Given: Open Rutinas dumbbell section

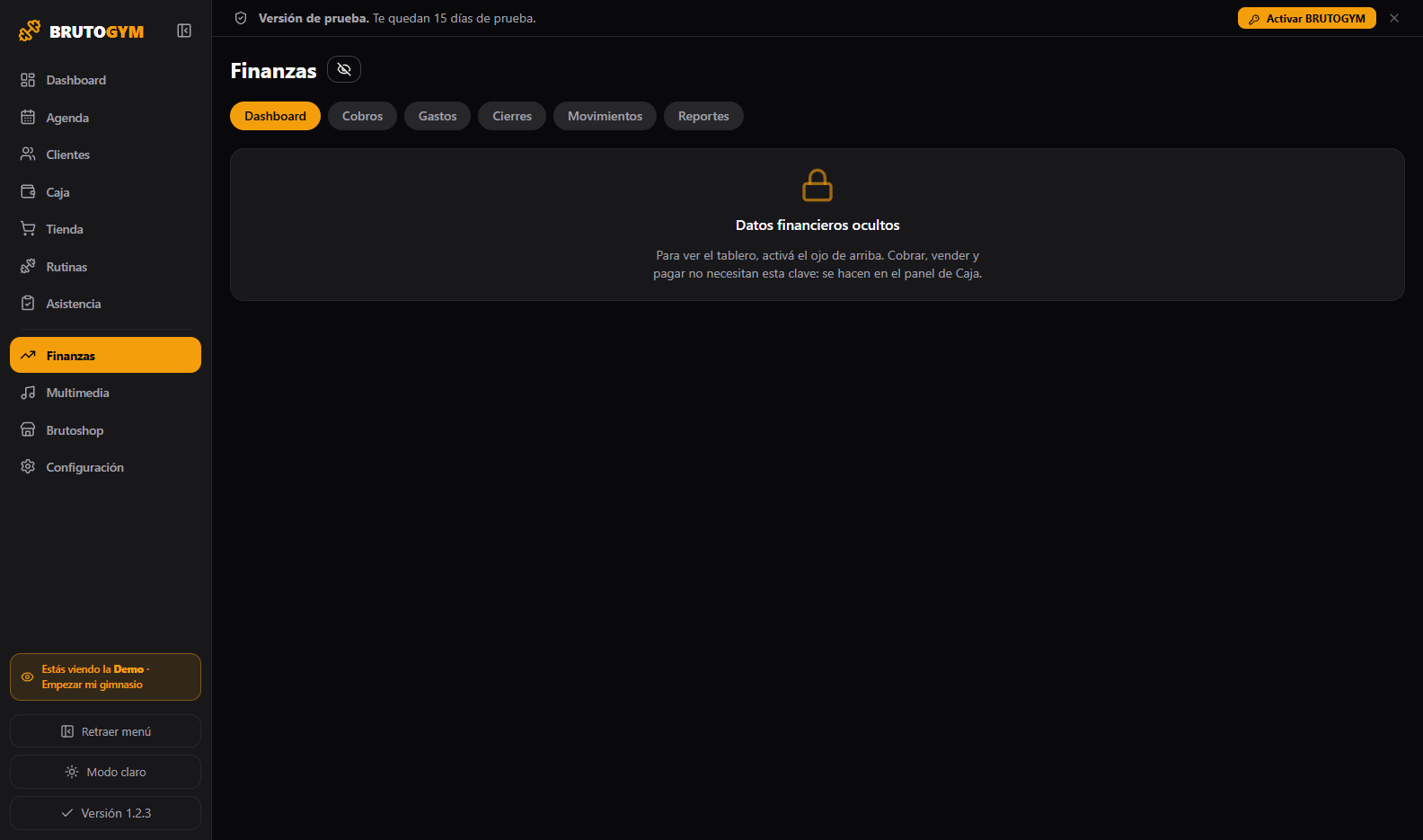Looking at the screenshot, I should 105,267.
